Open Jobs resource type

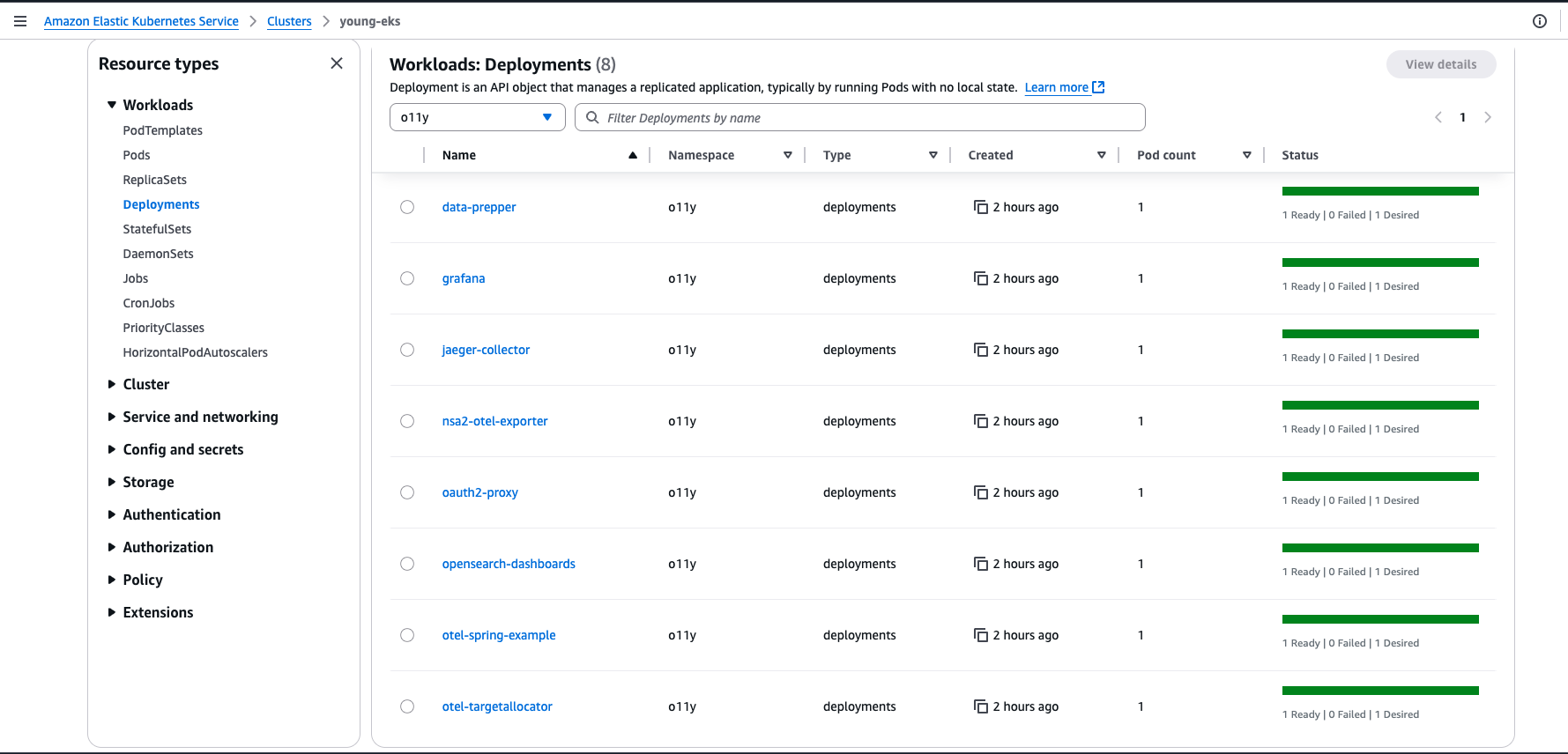[x=136, y=278]
